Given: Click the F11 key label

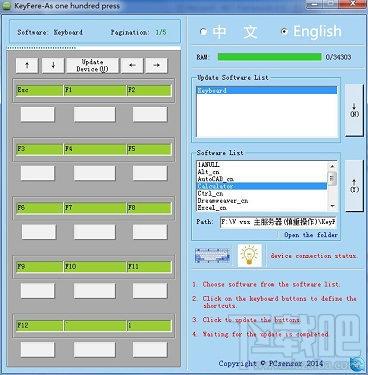Looking at the screenshot, I should click(149, 267).
